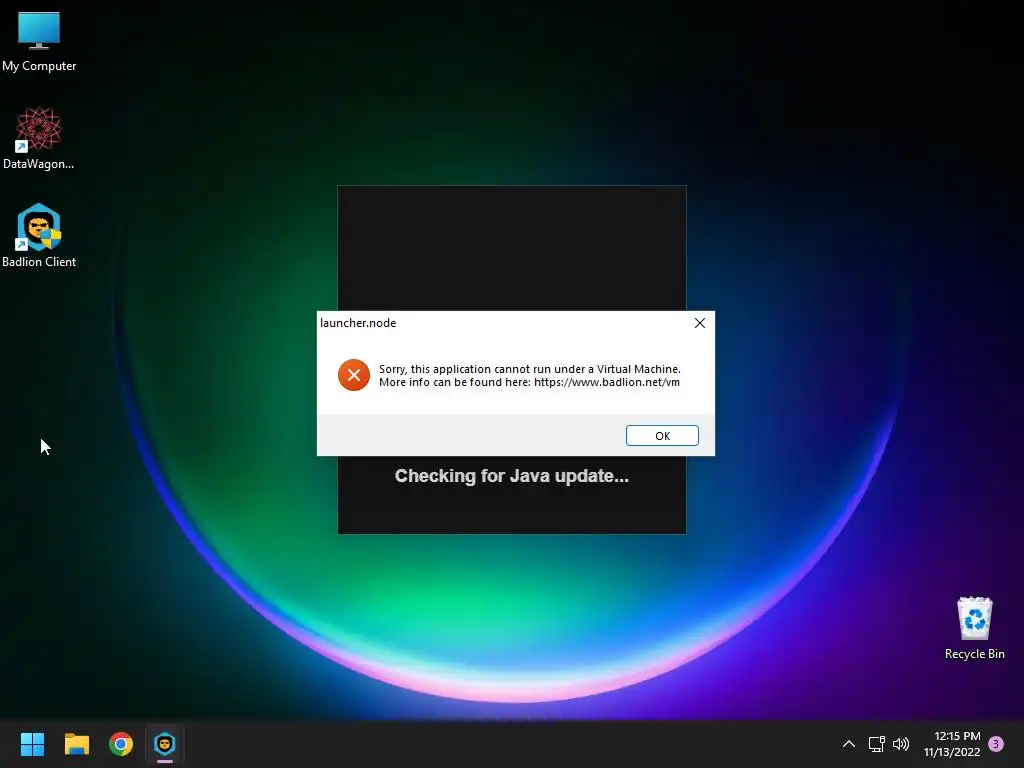
Task: Select the Recycle Bin desktop icon
Action: (974, 628)
